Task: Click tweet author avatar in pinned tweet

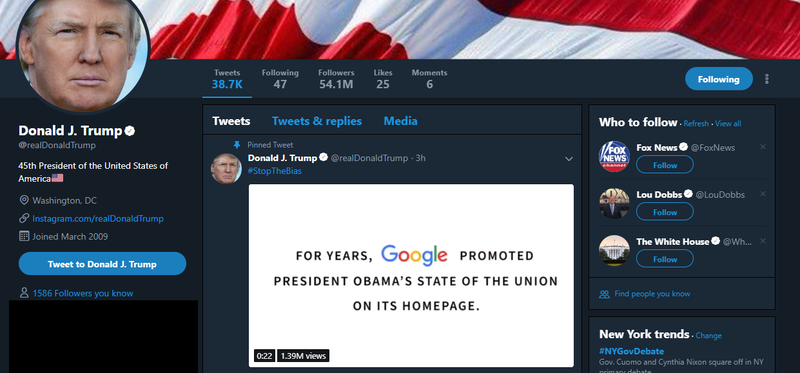Action: pyautogui.click(x=226, y=168)
